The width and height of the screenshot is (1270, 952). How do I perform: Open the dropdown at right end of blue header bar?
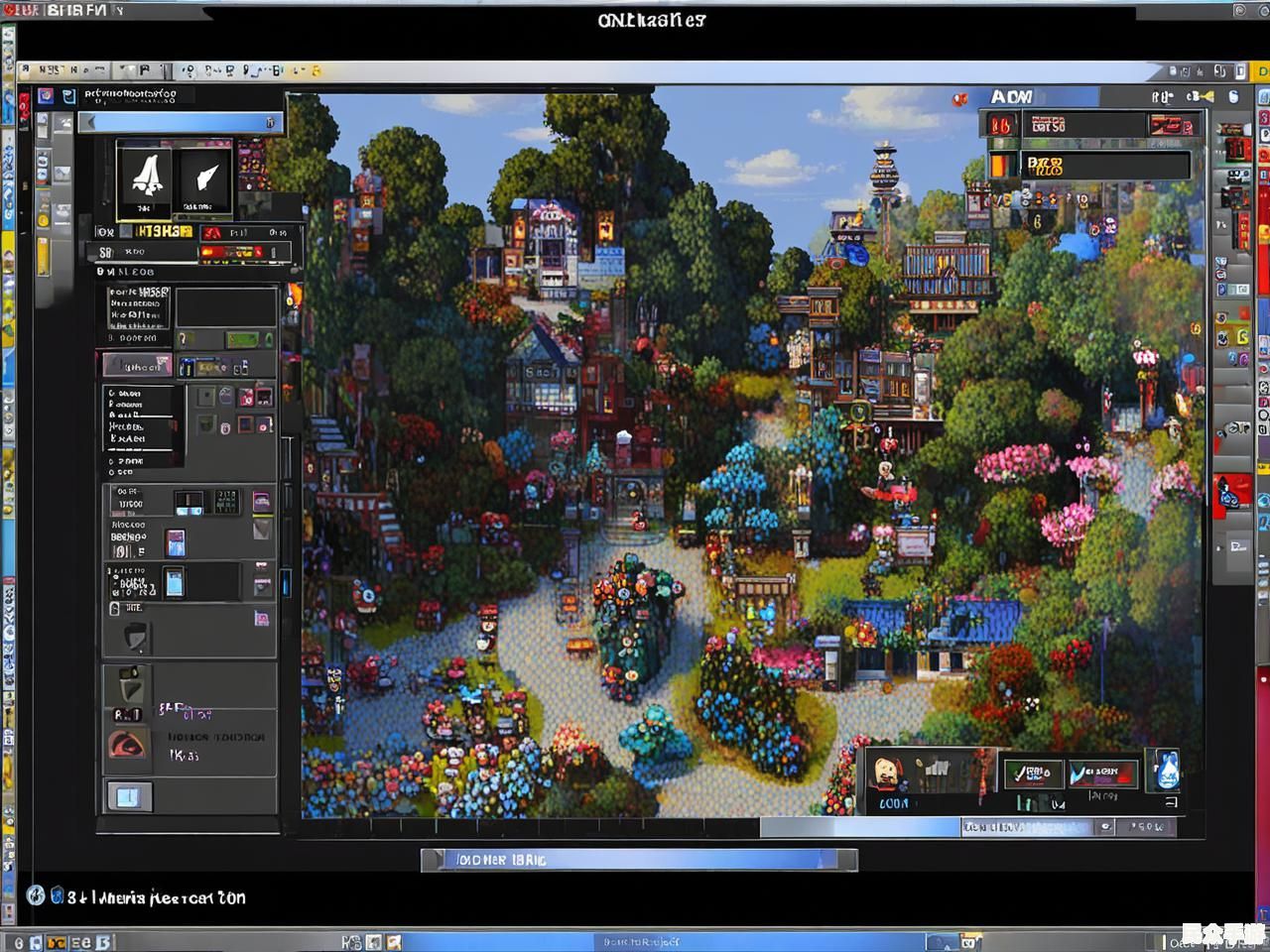click(x=270, y=122)
